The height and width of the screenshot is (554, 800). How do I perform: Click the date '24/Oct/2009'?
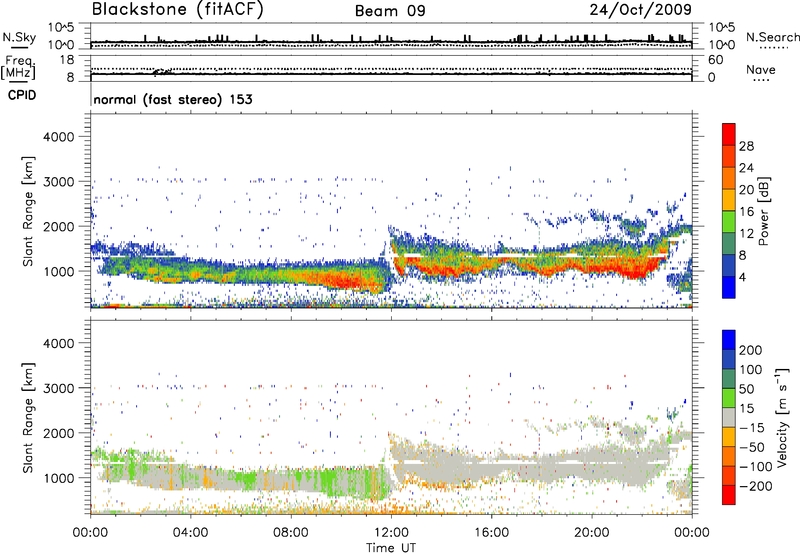(x=641, y=10)
